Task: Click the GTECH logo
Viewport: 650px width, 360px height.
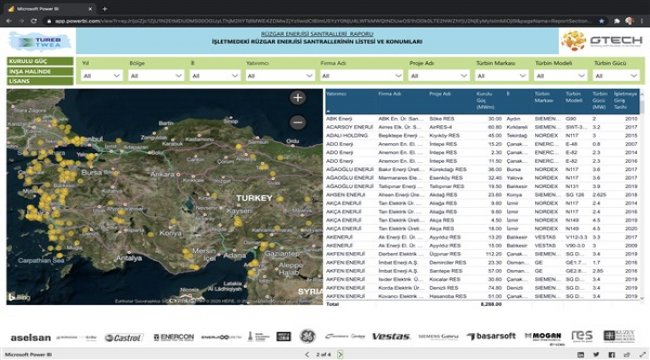Action: pos(602,41)
